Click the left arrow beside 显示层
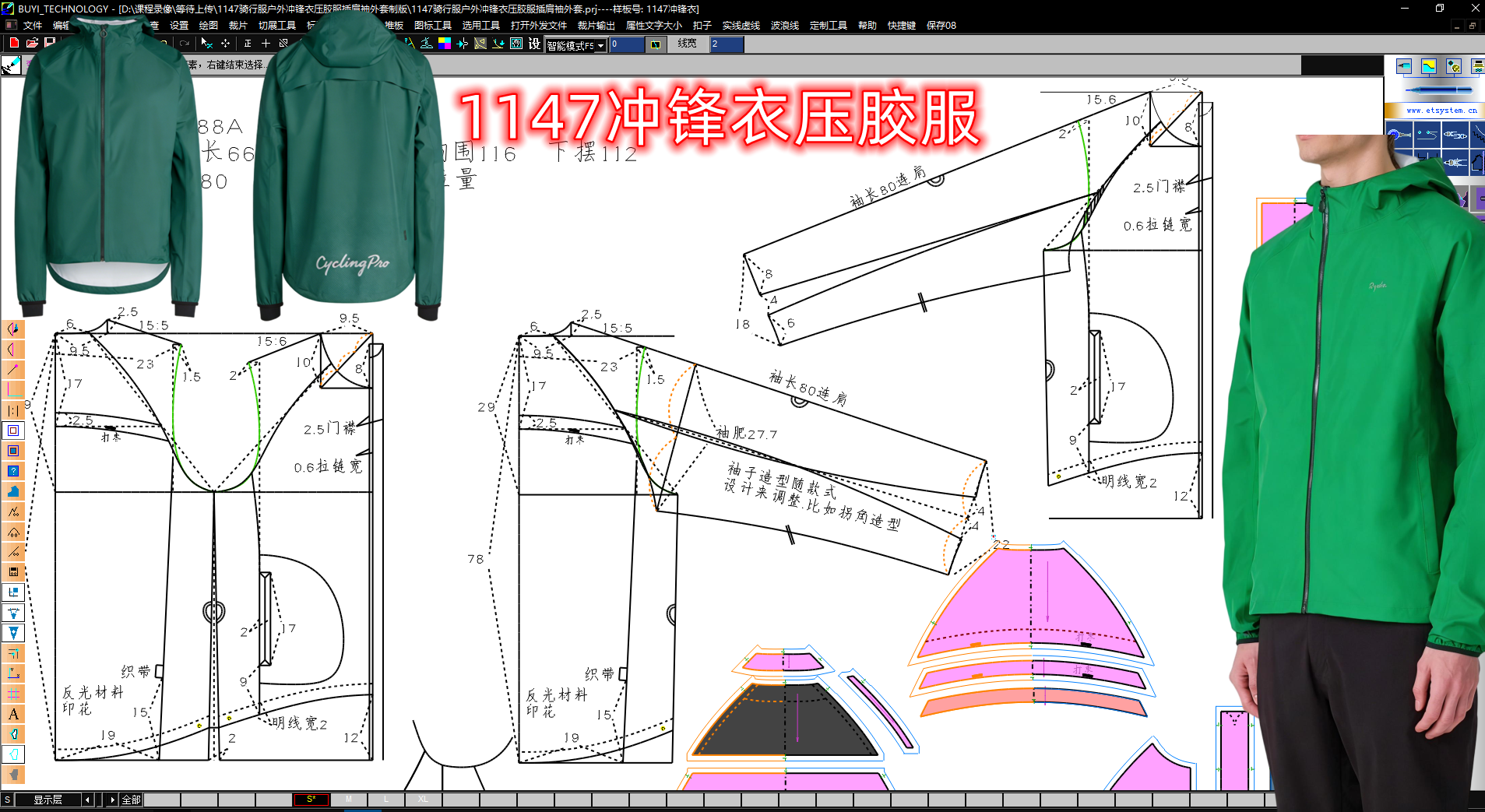 point(86,800)
